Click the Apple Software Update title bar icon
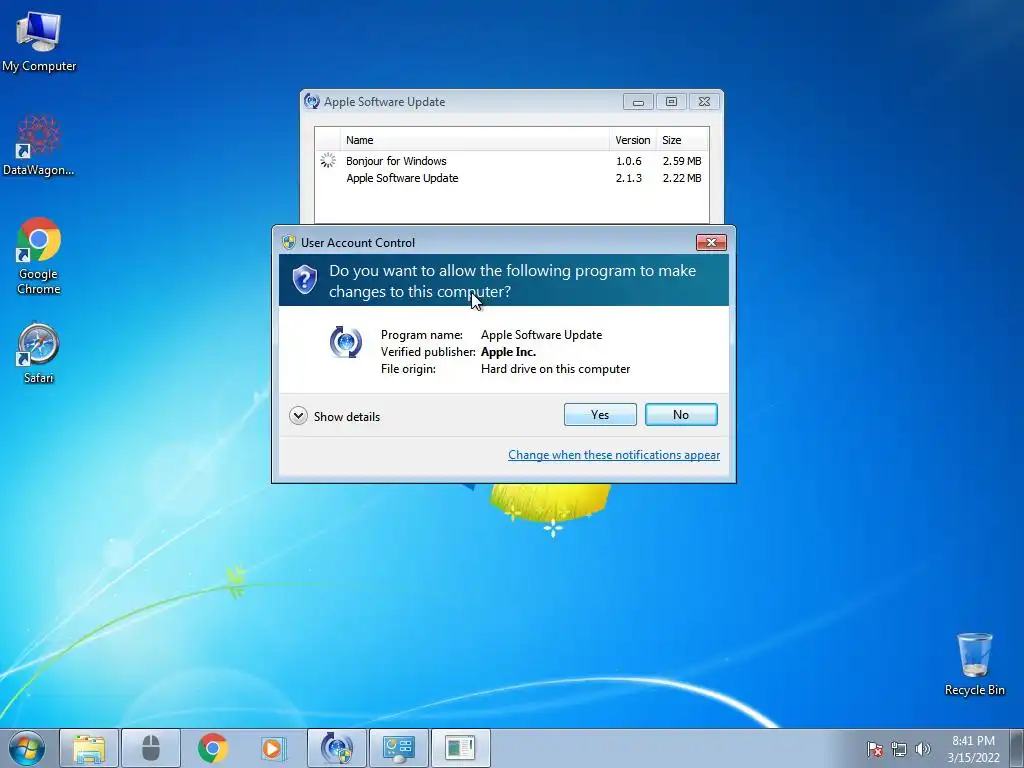Image resolution: width=1024 pixels, height=768 pixels. coord(312,101)
